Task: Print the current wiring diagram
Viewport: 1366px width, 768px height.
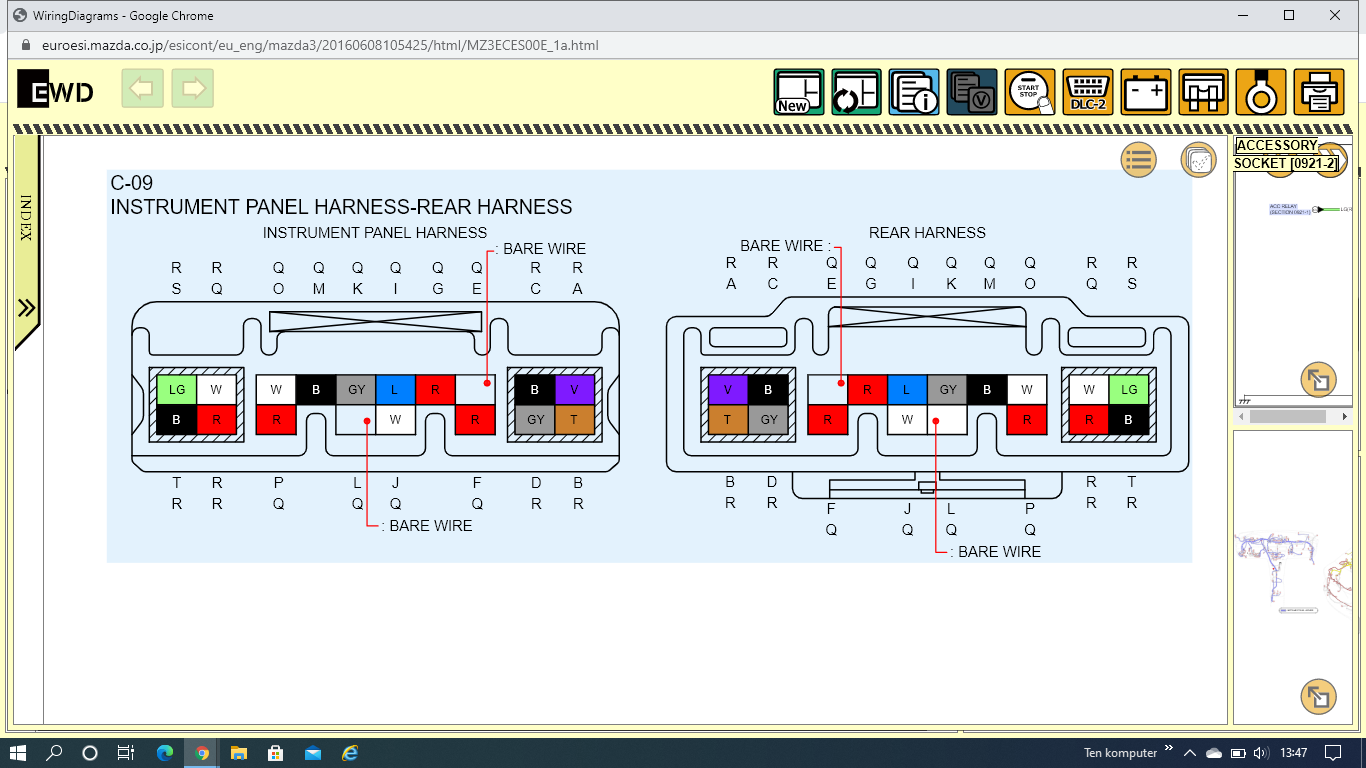Action: pos(1318,93)
